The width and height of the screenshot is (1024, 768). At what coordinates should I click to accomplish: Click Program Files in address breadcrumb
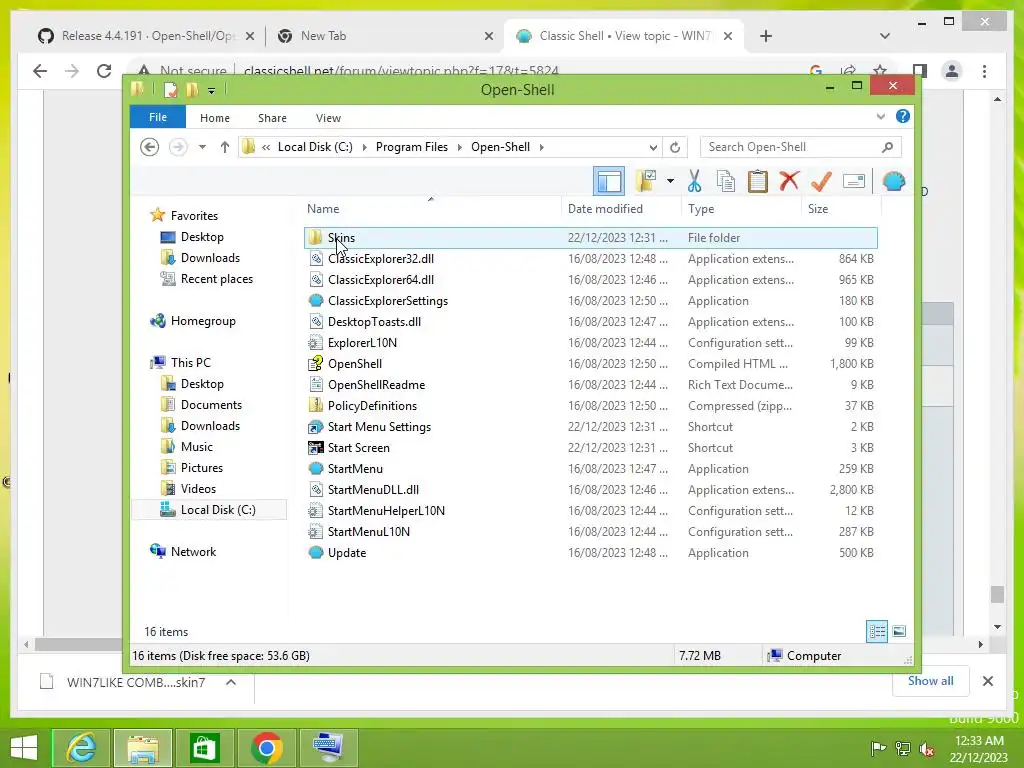tap(411, 147)
